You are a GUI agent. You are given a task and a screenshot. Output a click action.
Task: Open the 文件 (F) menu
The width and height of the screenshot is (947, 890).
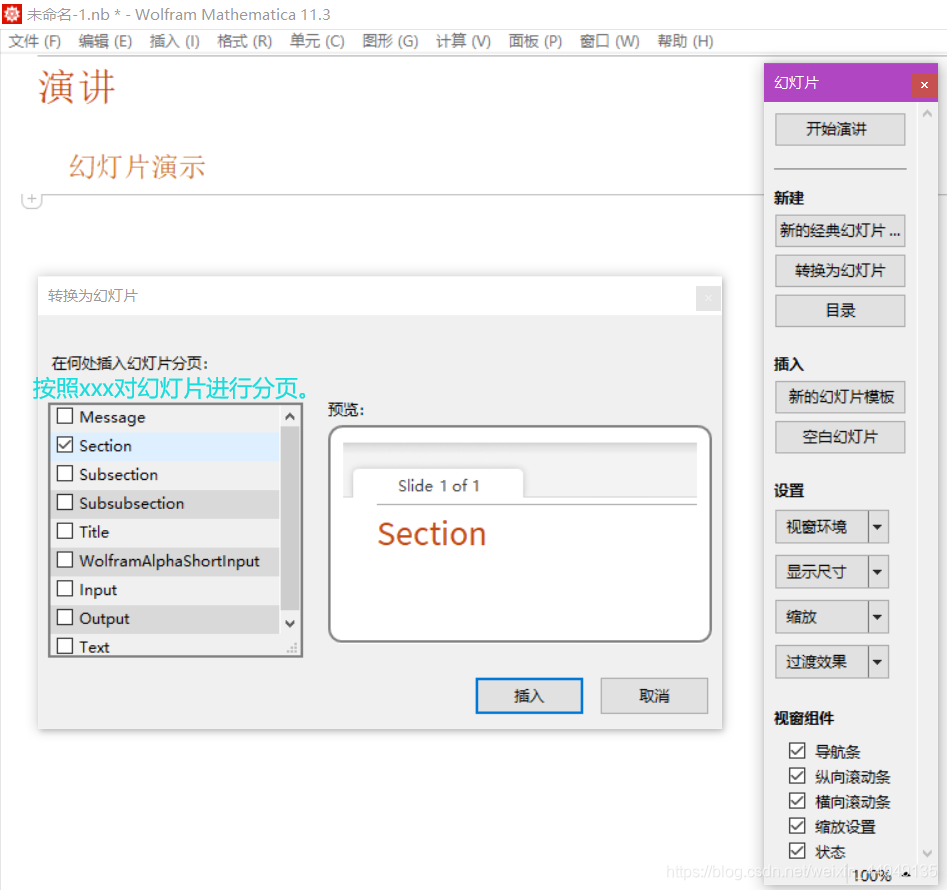(x=35, y=41)
